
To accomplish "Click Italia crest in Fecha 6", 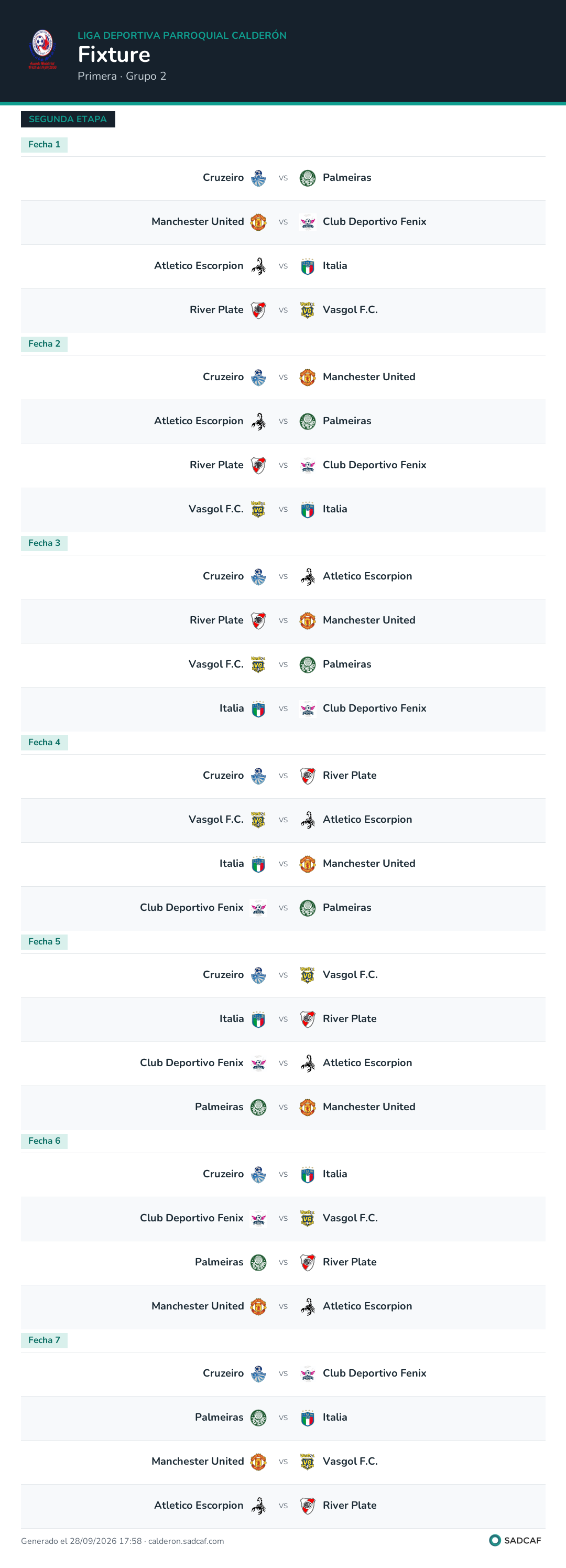I will tap(307, 1174).
